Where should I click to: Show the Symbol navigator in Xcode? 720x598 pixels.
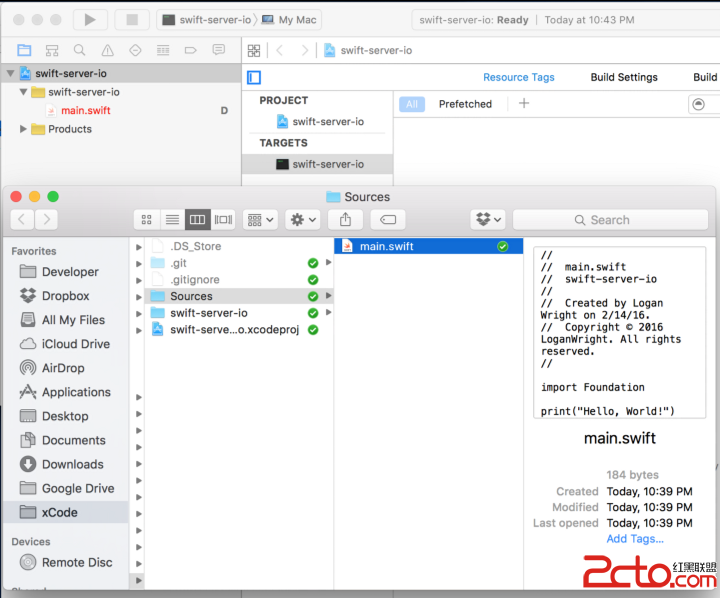52,50
